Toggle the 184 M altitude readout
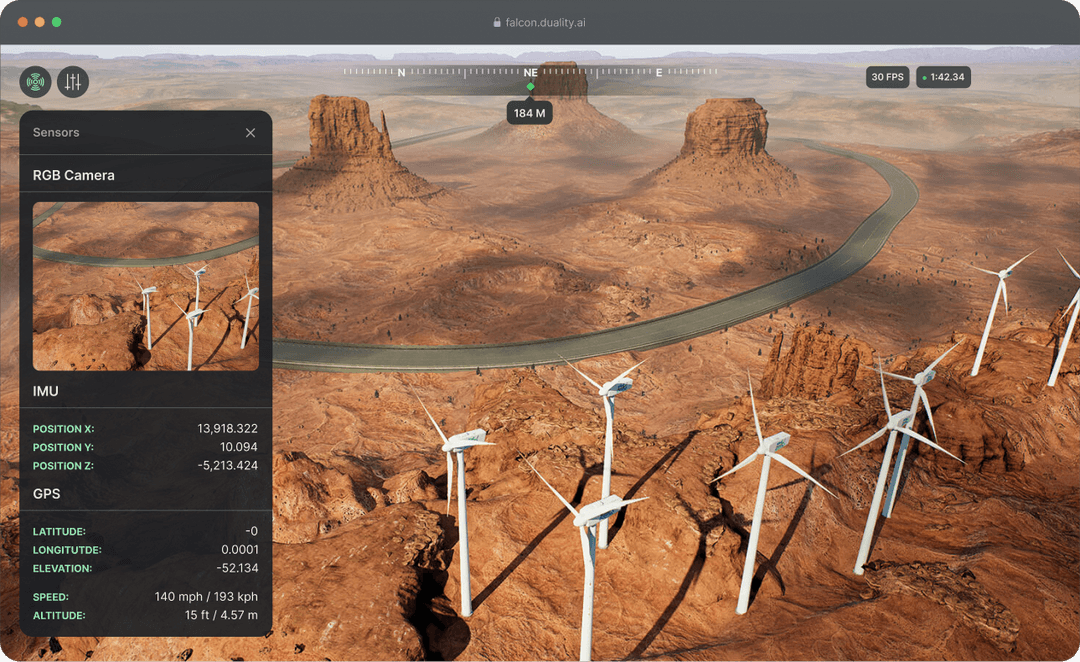Screen dimensions: 1080x662 [529, 112]
